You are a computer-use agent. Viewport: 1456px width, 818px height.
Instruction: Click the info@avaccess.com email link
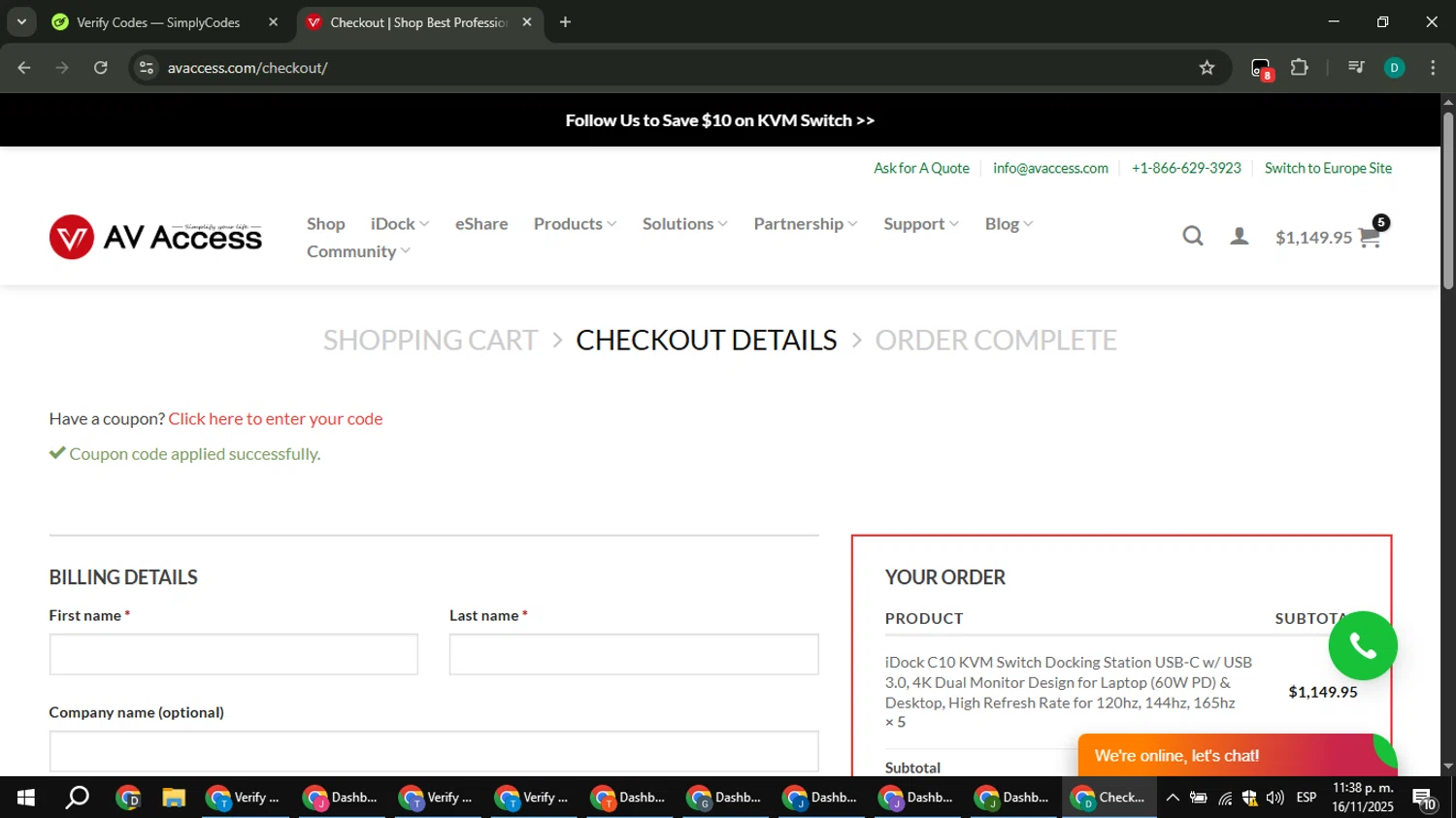pos(1050,168)
